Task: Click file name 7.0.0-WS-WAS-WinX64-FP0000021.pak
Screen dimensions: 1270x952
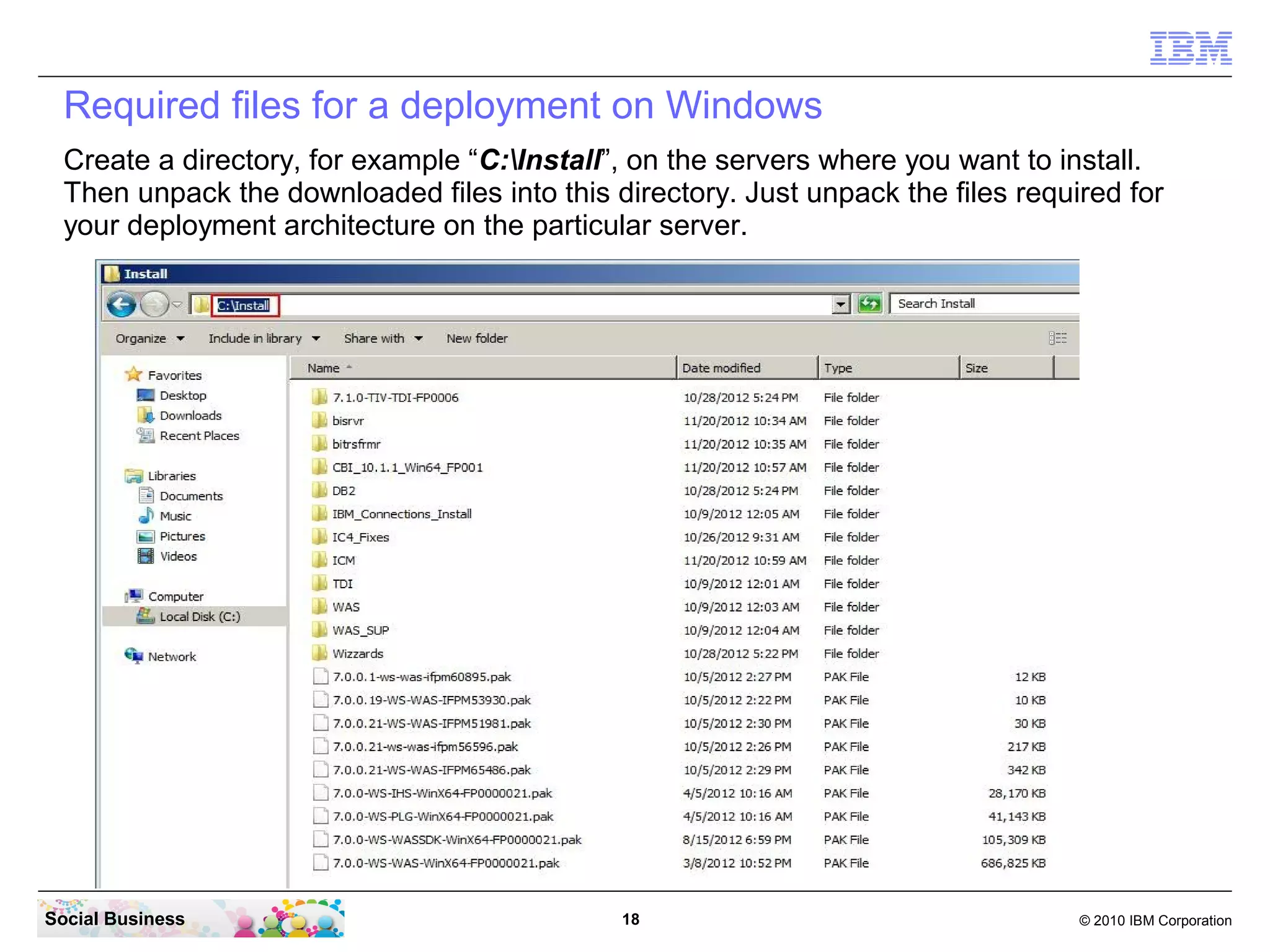Action: pos(446,863)
